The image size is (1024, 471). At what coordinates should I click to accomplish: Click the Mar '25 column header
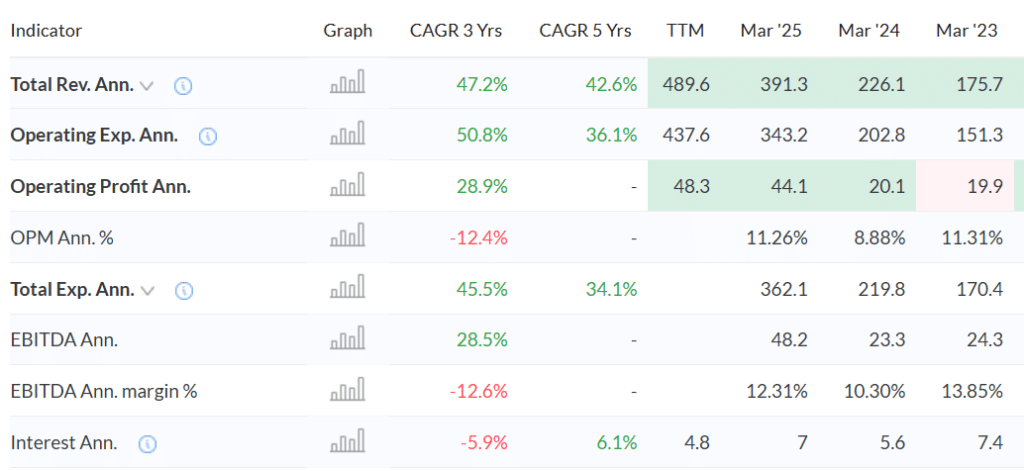pyautogui.click(x=772, y=31)
